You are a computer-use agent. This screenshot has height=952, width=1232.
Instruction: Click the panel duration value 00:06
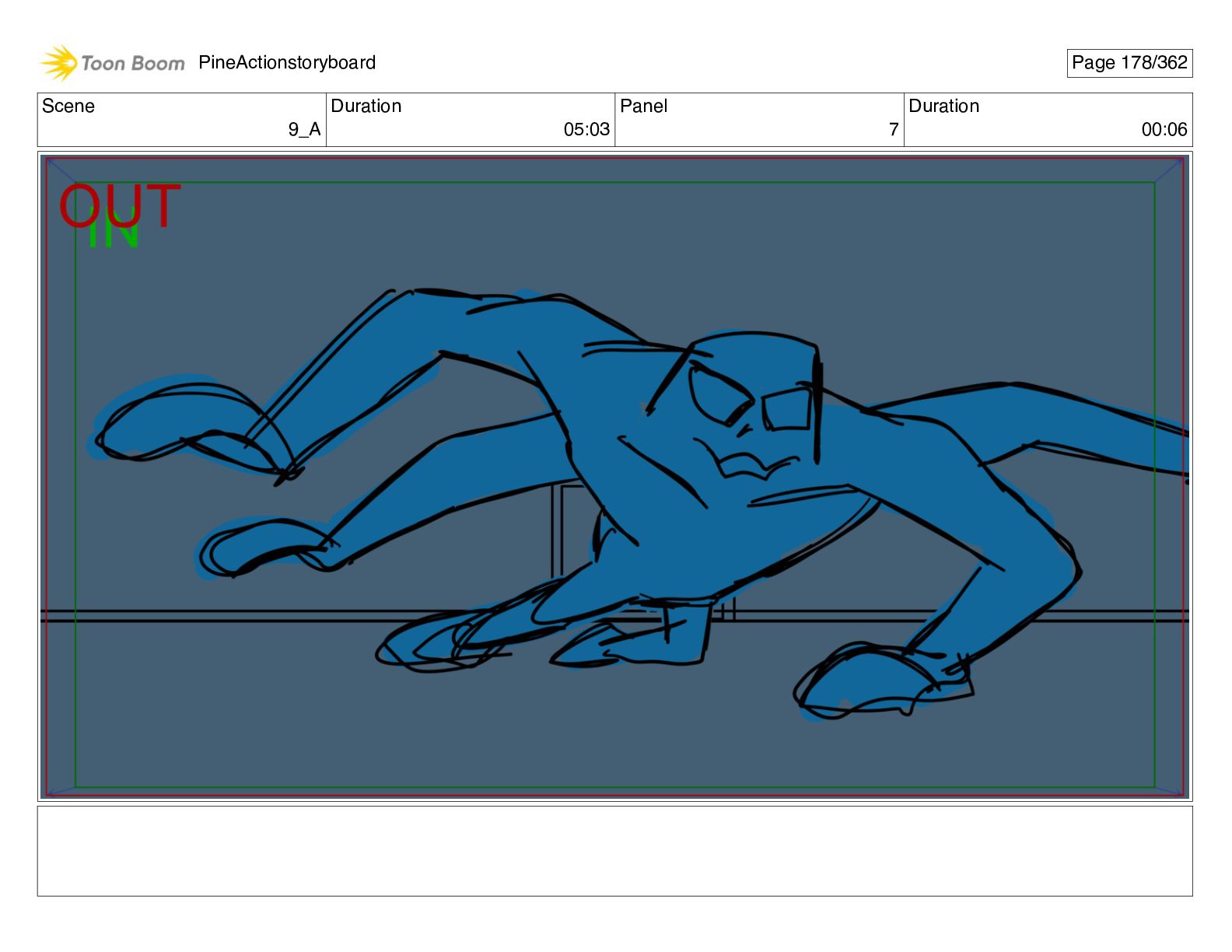tap(1164, 130)
